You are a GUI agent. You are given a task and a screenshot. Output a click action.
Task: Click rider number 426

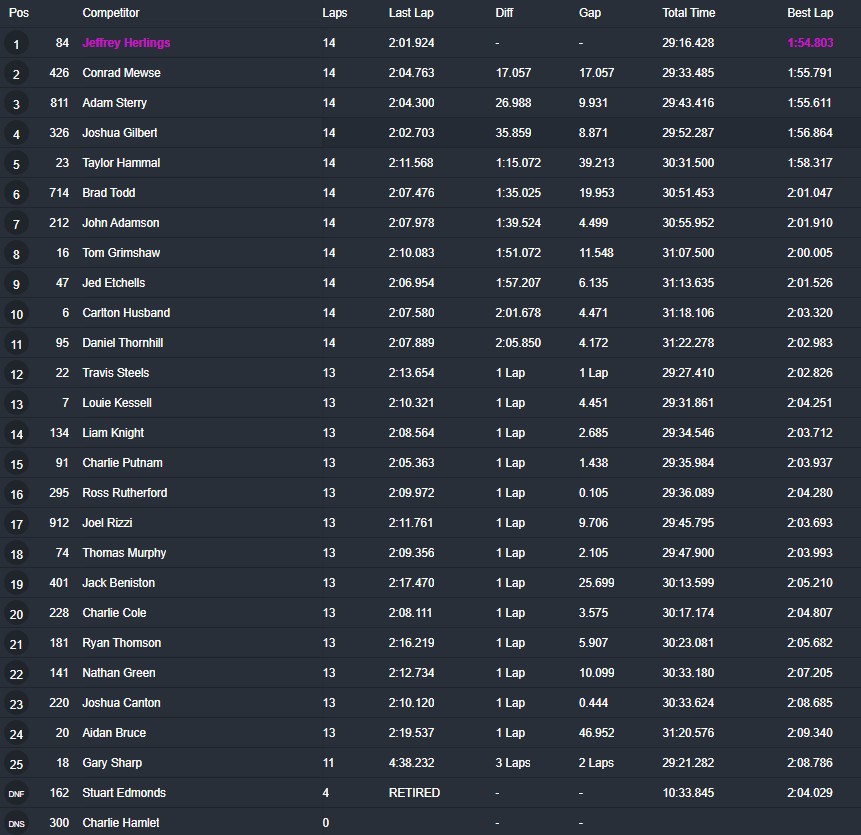(59, 72)
